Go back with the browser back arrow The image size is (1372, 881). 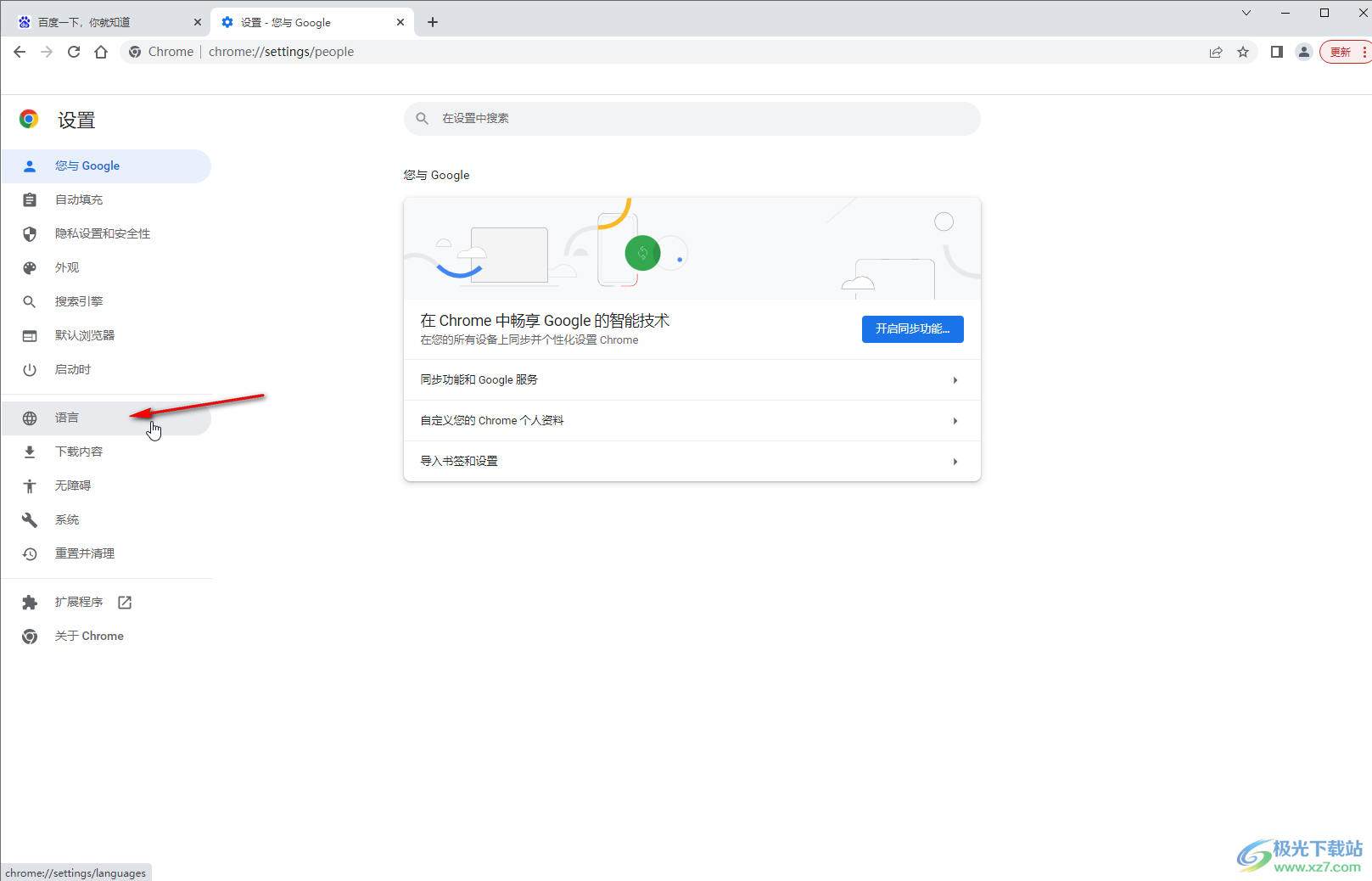point(20,52)
